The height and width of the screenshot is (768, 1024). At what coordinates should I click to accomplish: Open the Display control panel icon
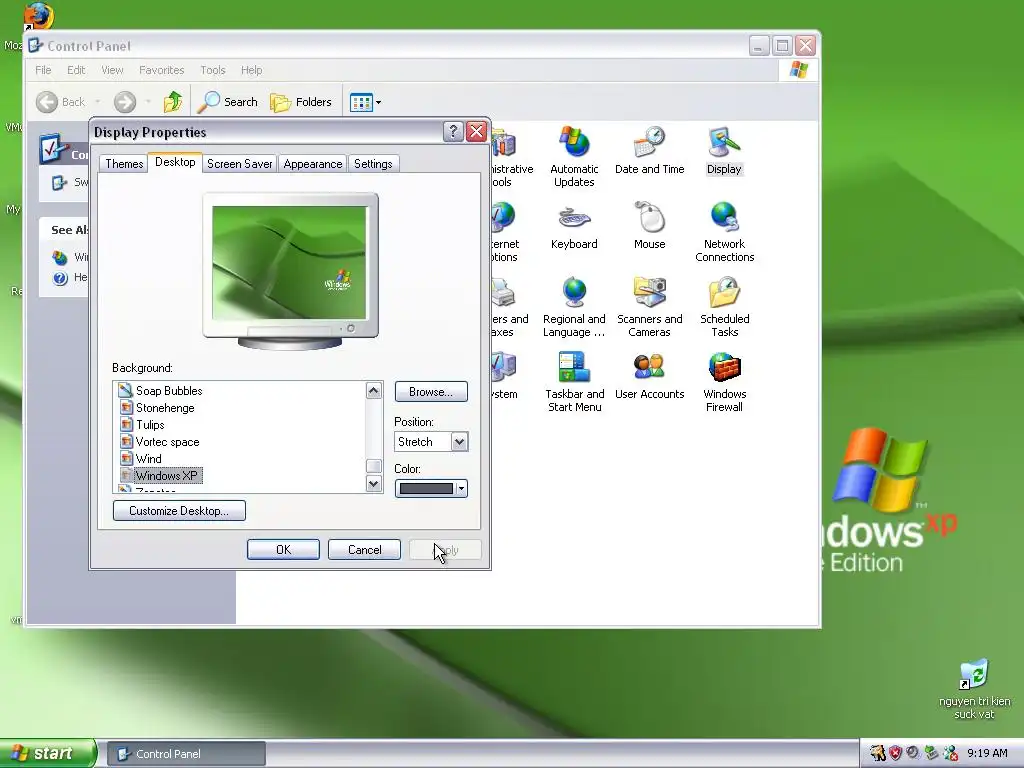(724, 151)
